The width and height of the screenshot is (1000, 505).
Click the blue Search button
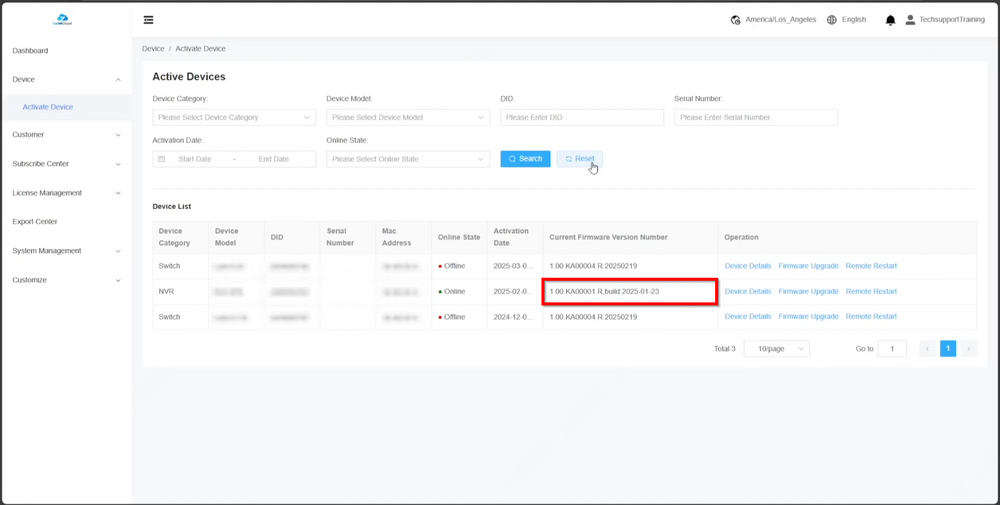[525, 159]
